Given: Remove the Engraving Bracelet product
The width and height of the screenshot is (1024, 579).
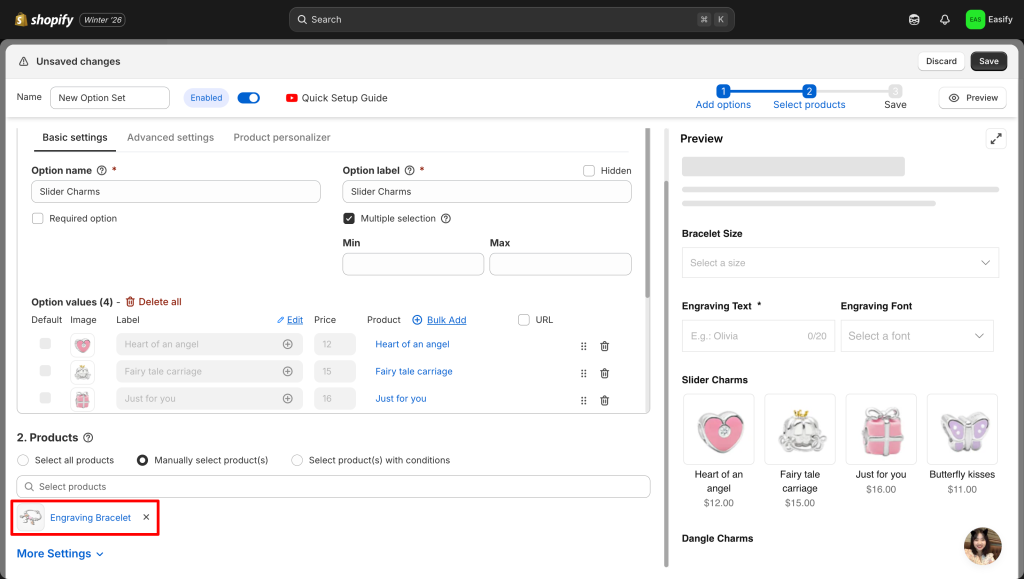Looking at the screenshot, I should pos(146,518).
